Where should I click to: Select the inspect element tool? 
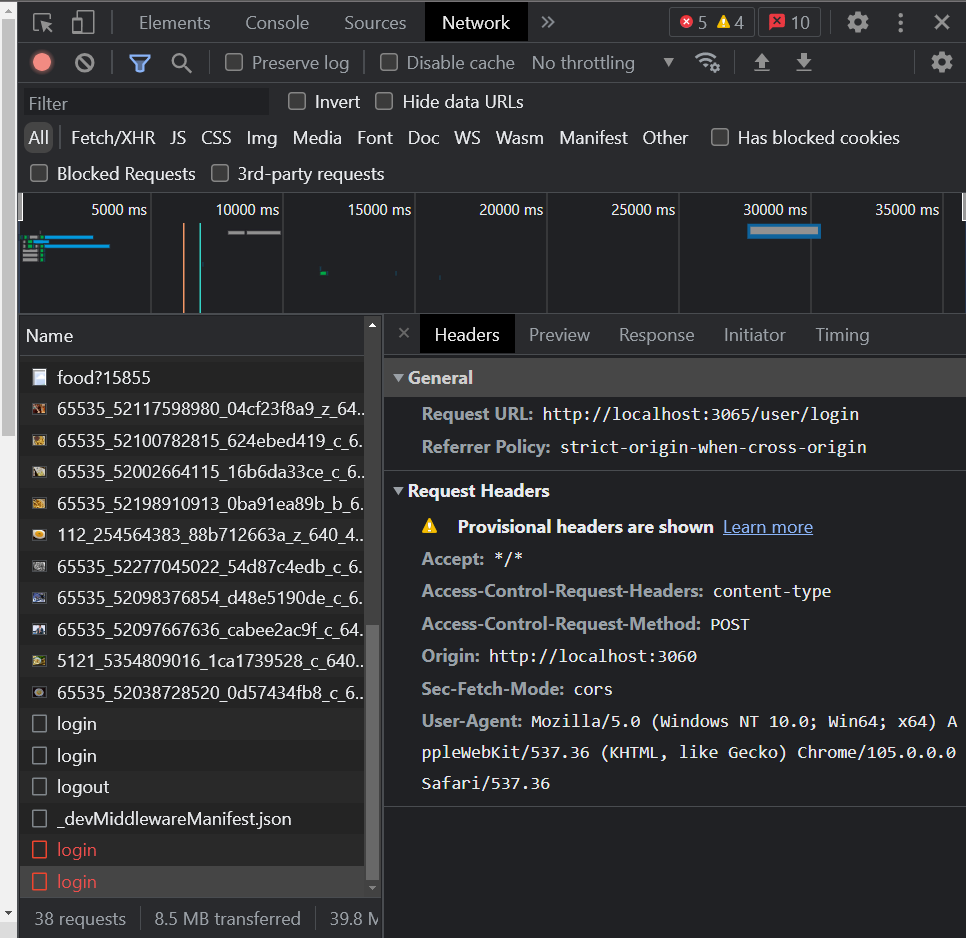[42, 22]
